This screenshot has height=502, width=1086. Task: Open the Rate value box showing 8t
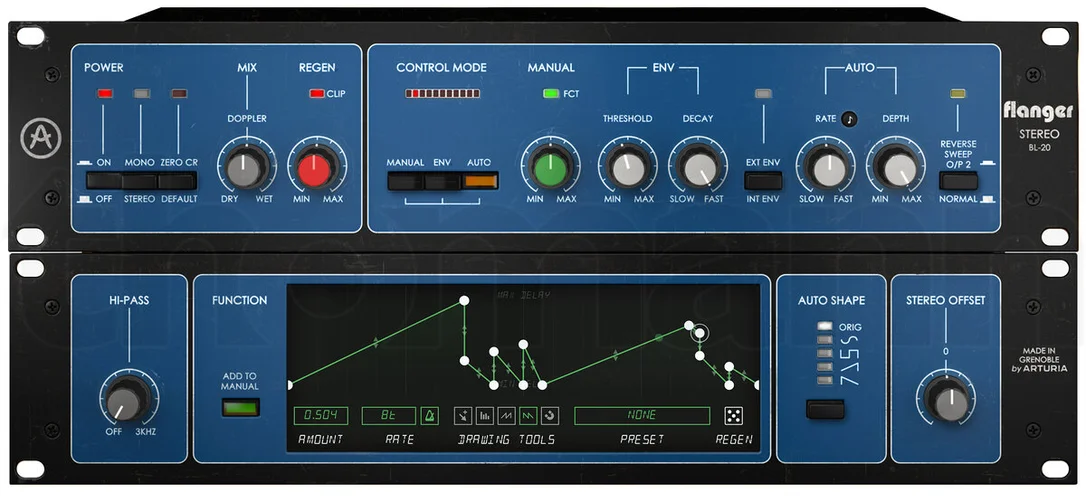pyautogui.click(x=389, y=415)
